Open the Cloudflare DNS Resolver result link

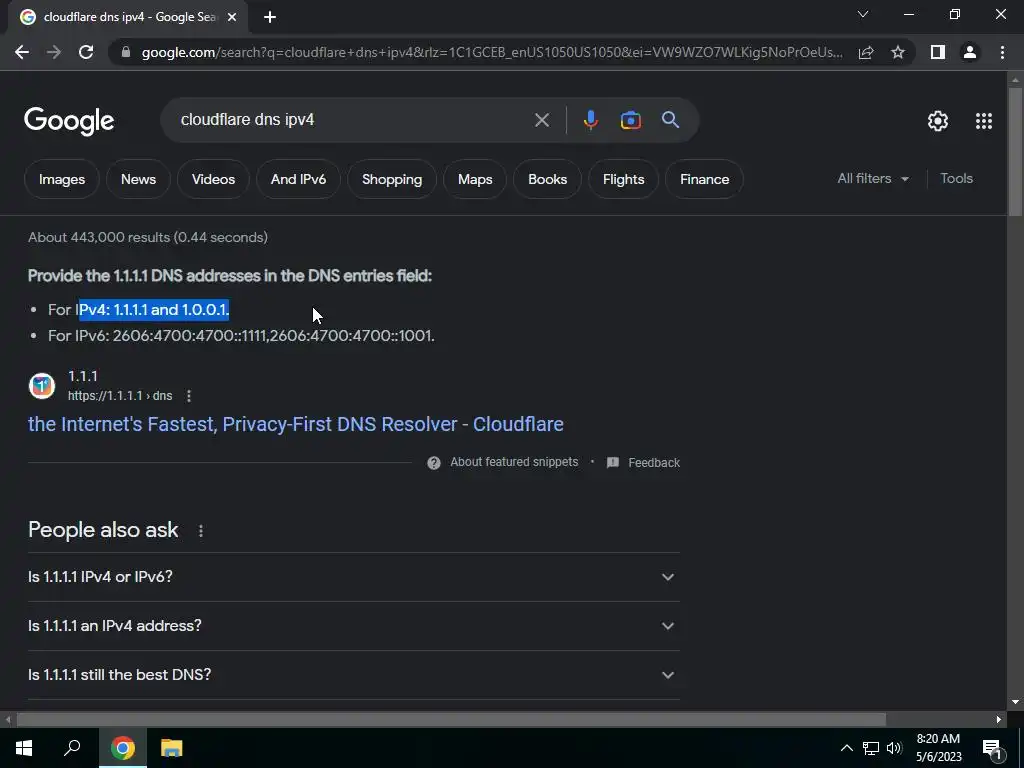point(295,424)
